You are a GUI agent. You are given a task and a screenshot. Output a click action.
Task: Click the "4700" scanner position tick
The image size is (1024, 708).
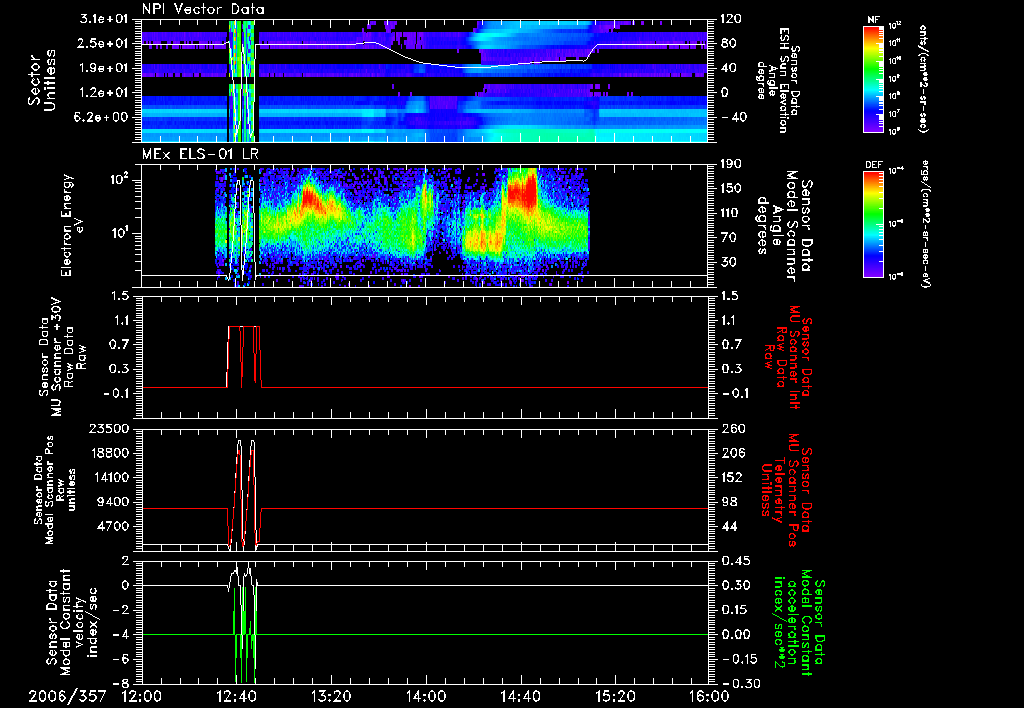click(114, 526)
